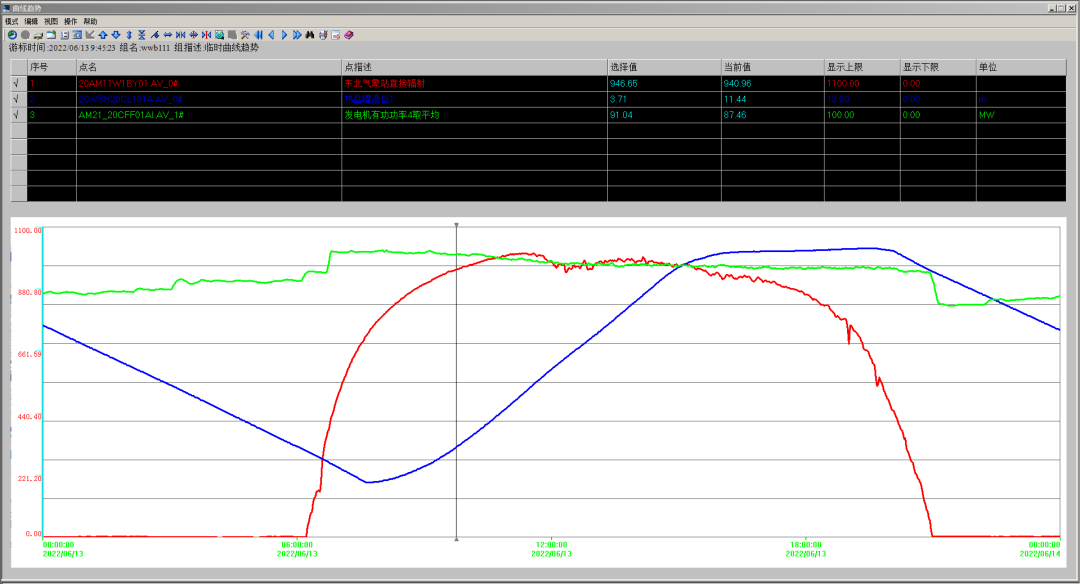Open the 视图 menu
The image size is (1080, 584).
click(x=51, y=21)
